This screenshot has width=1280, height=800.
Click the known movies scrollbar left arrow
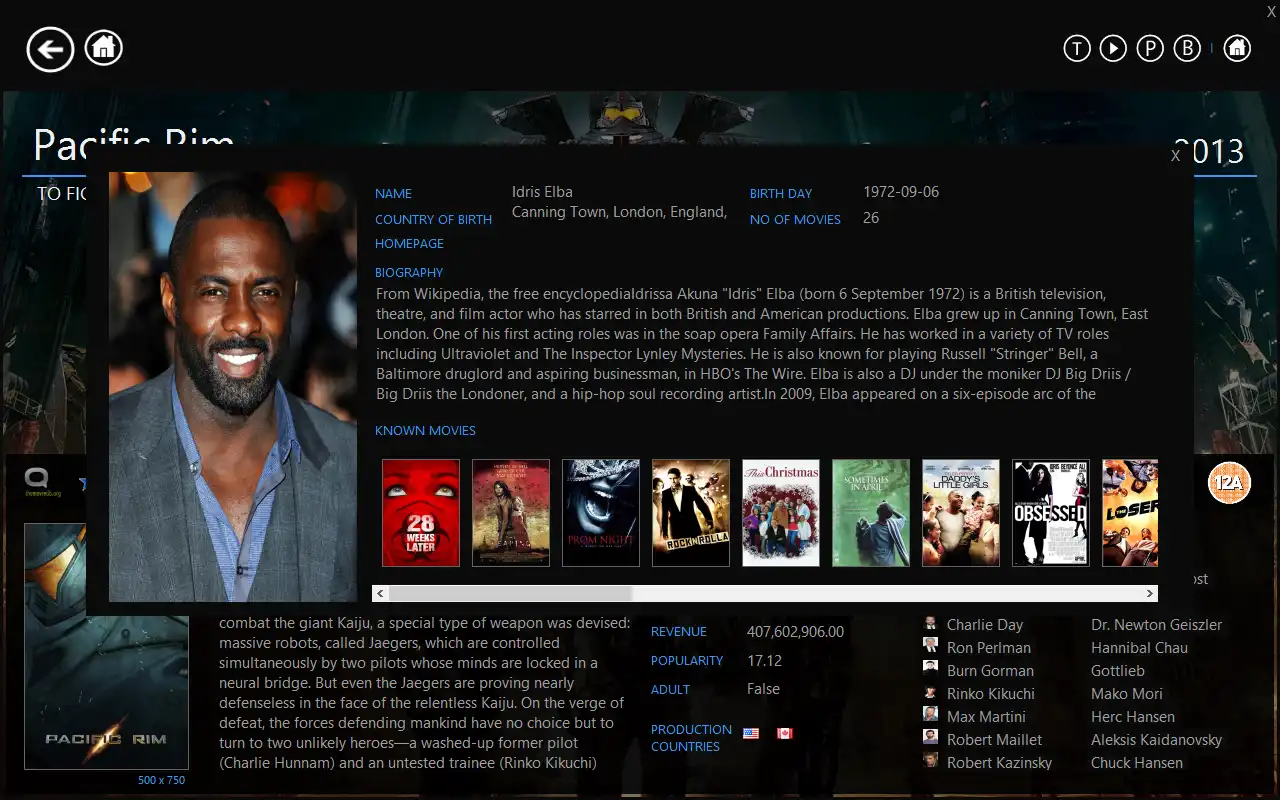[x=380, y=593]
